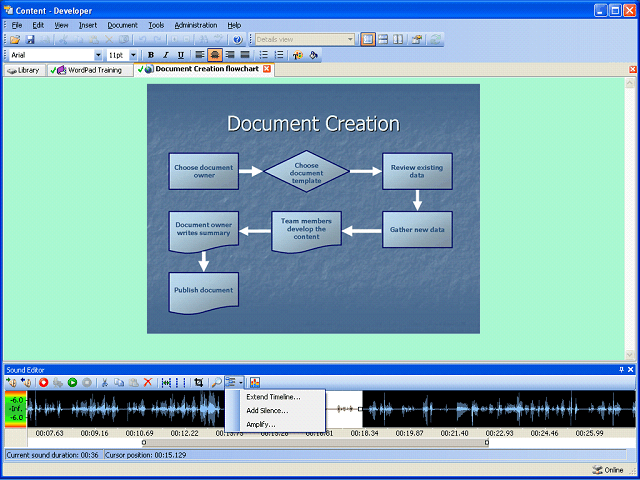Click the Open folder icon in the main toolbar
This screenshot has height=480, width=640.
tap(14, 39)
